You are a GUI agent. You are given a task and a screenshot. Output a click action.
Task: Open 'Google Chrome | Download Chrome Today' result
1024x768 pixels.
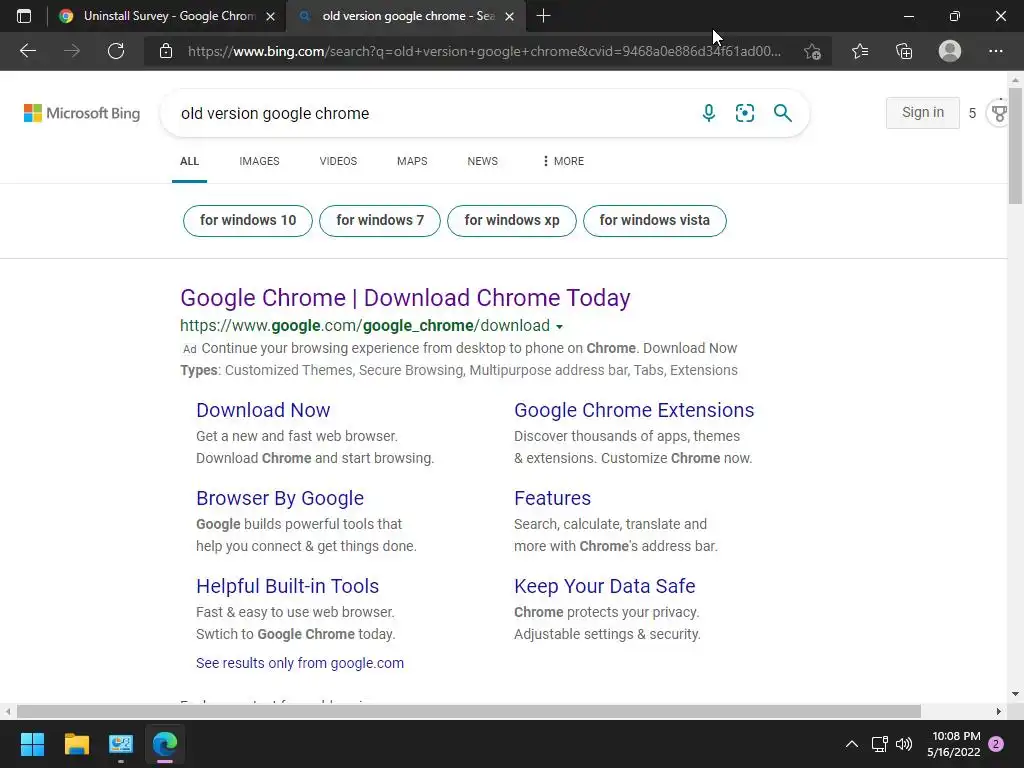coord(405,298)
